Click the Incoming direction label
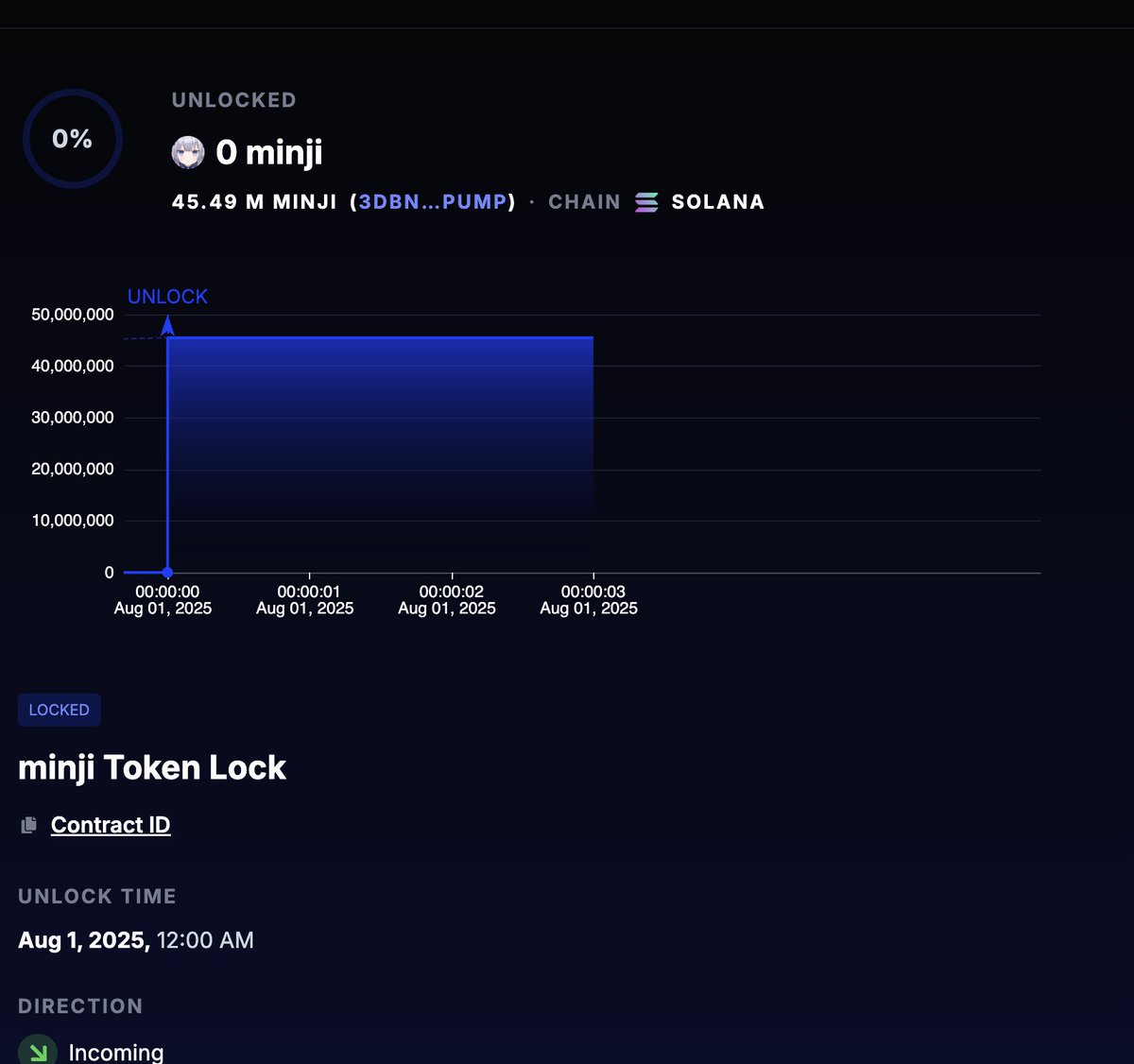Screen dimensions: 1134x1064 (x=116, y=1052)
